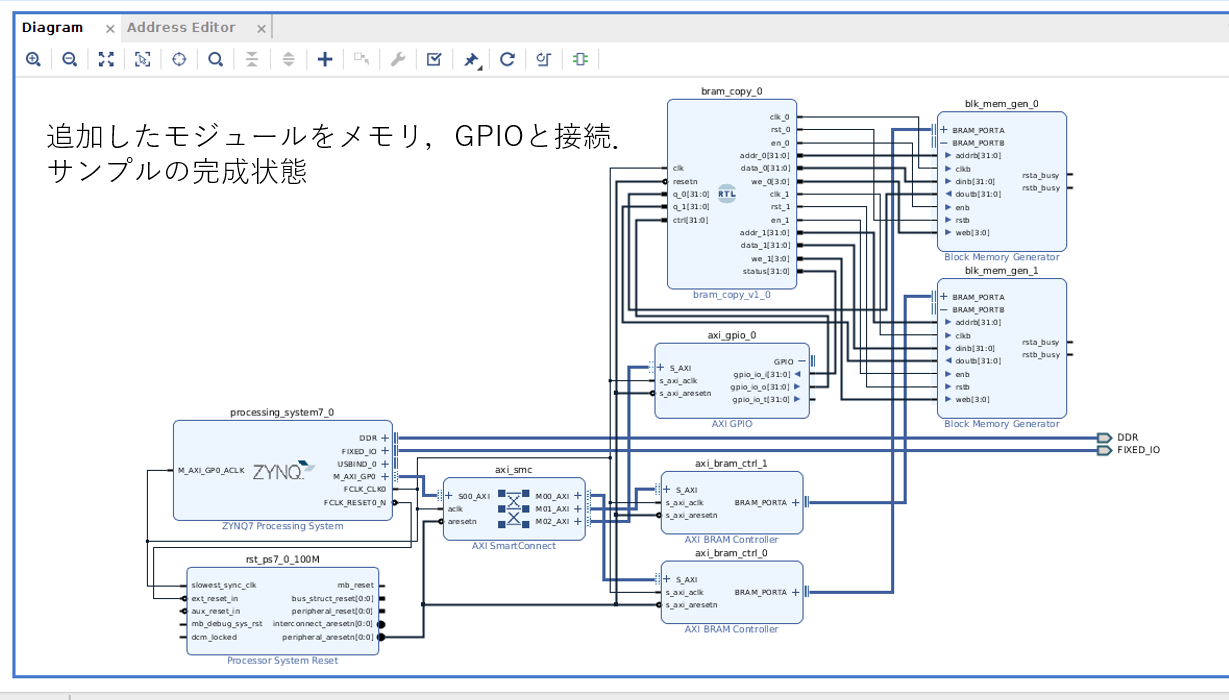Image resolution: width=1229 pixels, height=700 pixels.
Task: Click the Zoom Fit icon
Action: (x=105, y=59)
